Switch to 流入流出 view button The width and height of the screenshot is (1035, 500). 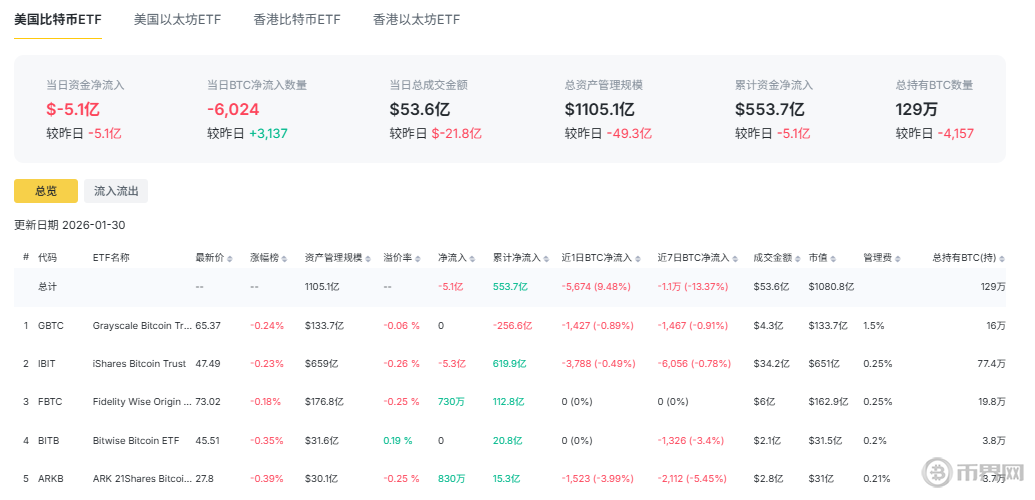116,191
